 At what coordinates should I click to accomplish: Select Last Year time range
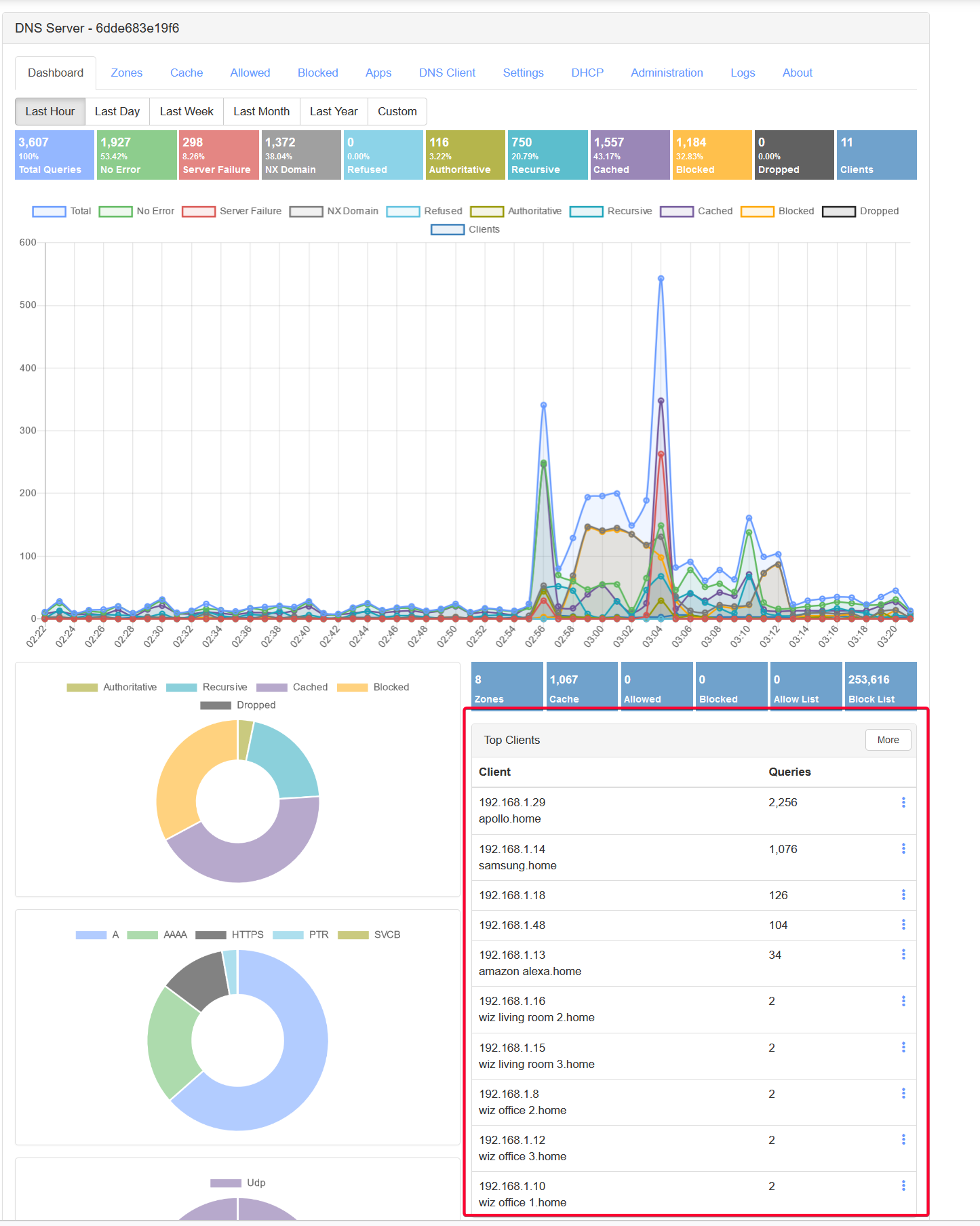click(x=334, y=111)
